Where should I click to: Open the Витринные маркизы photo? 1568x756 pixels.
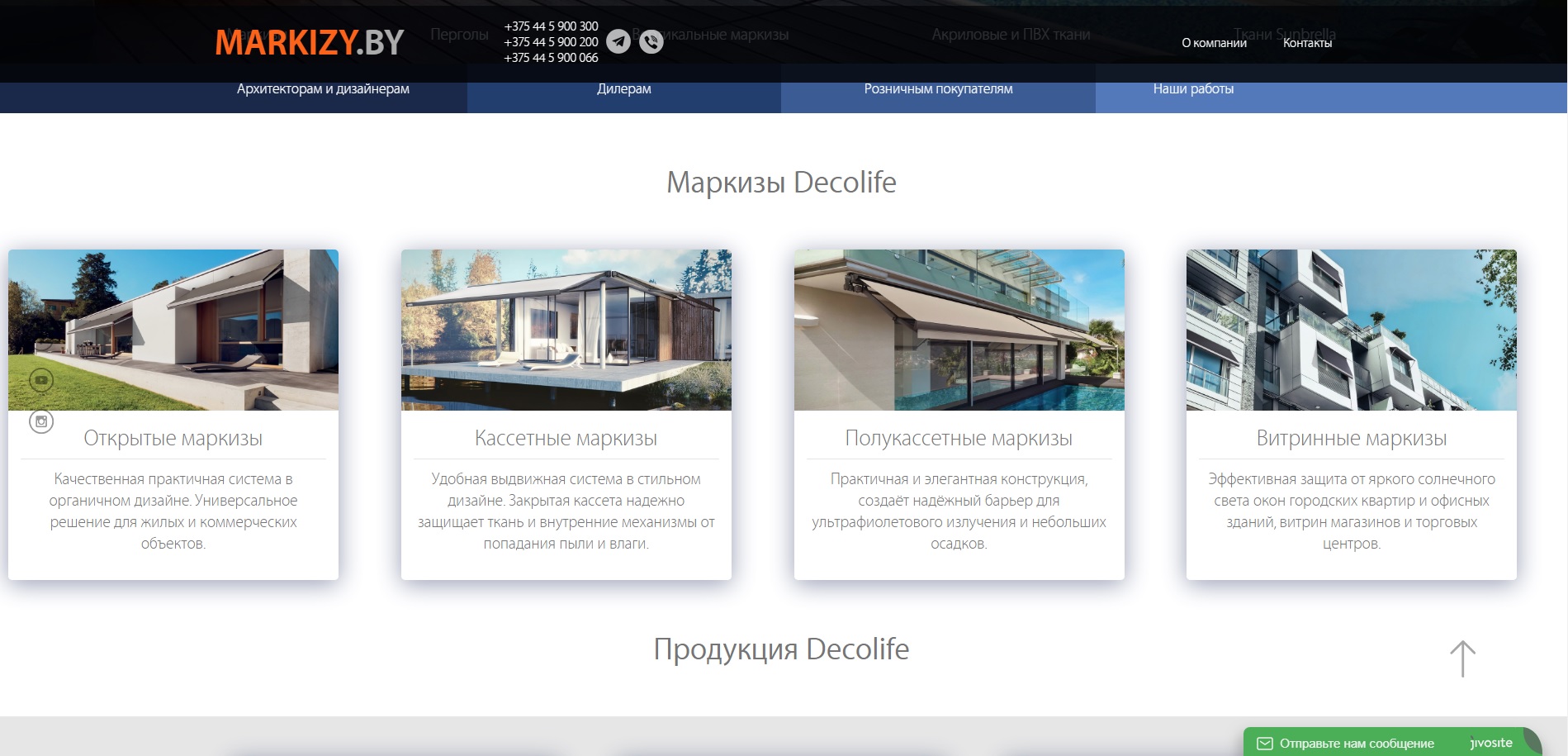pos(1352,330)
